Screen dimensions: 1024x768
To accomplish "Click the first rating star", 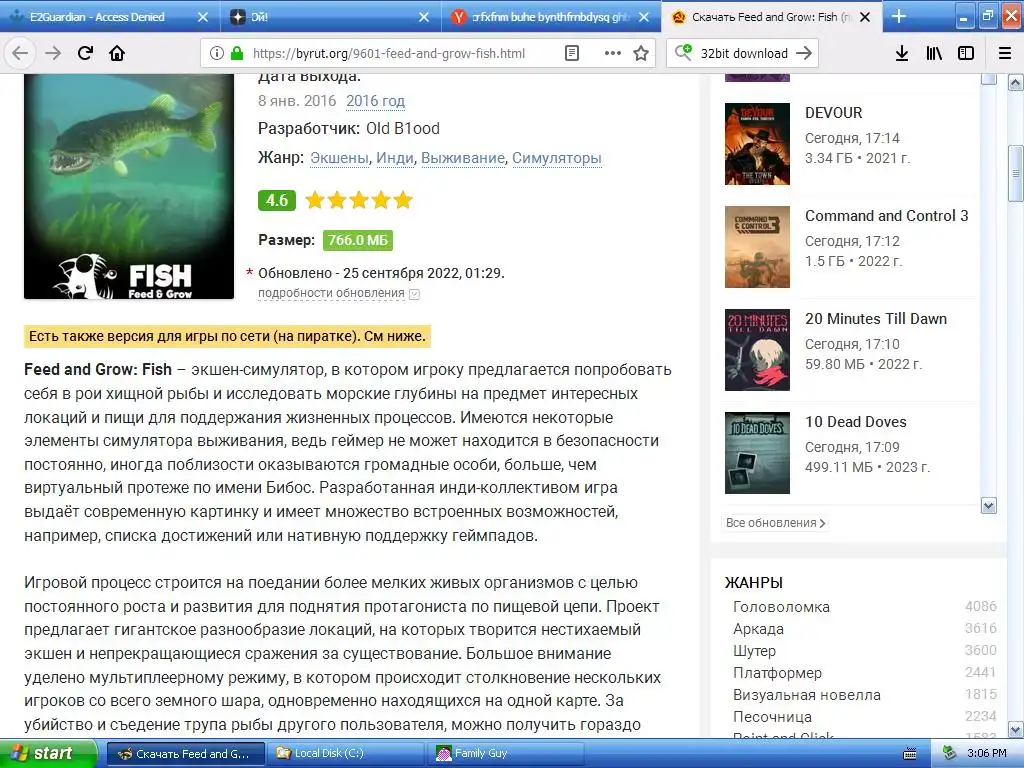I will click(x=315, y=200).
